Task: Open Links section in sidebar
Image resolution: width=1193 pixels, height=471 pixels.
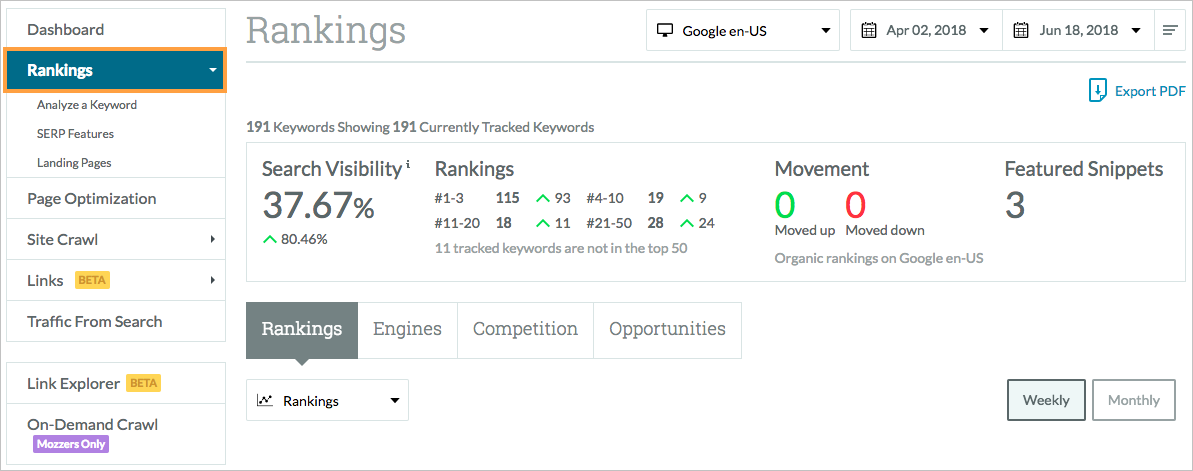Action: 116,281
